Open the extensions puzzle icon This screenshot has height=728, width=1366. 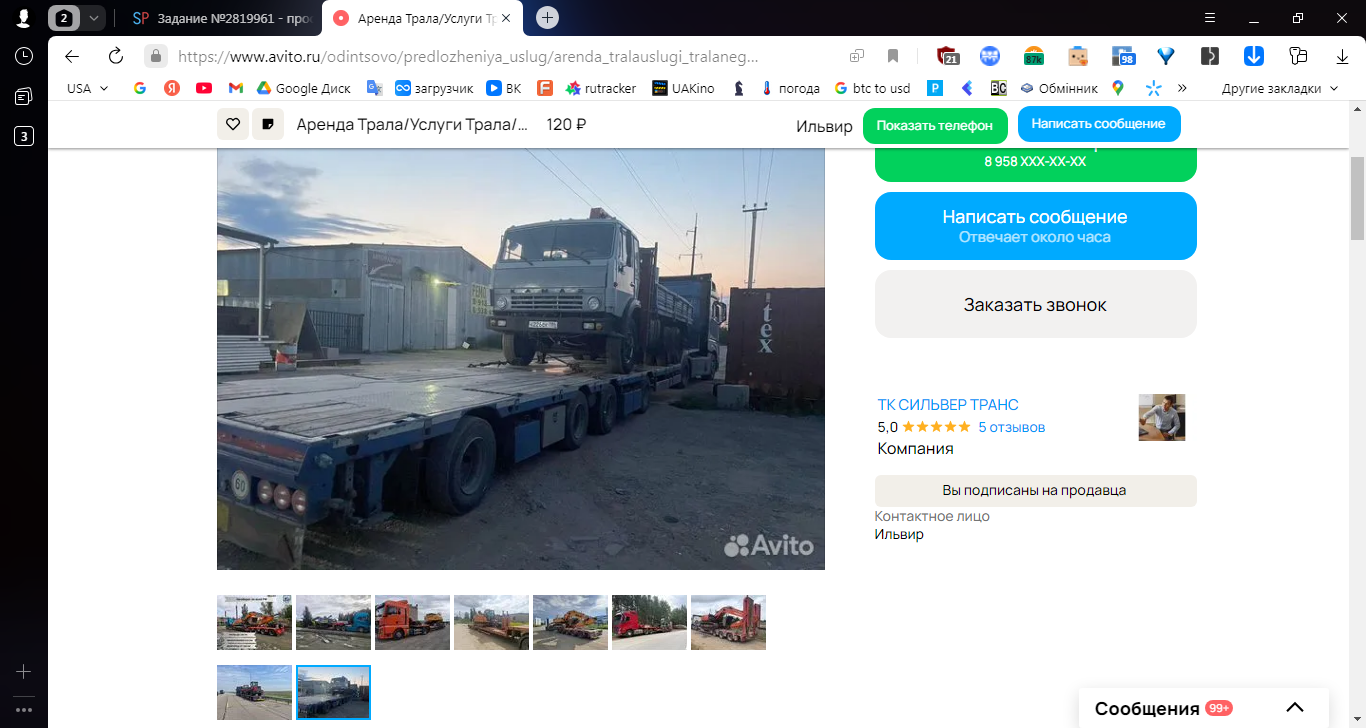coord(1298,56)
